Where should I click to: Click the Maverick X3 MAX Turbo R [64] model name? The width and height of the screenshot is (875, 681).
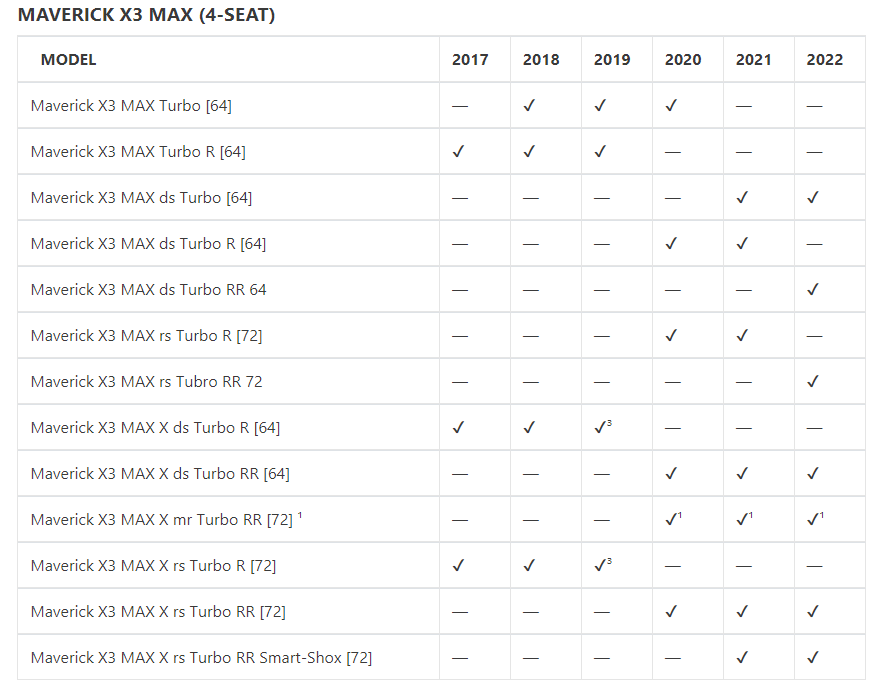[x=138, y=151]
